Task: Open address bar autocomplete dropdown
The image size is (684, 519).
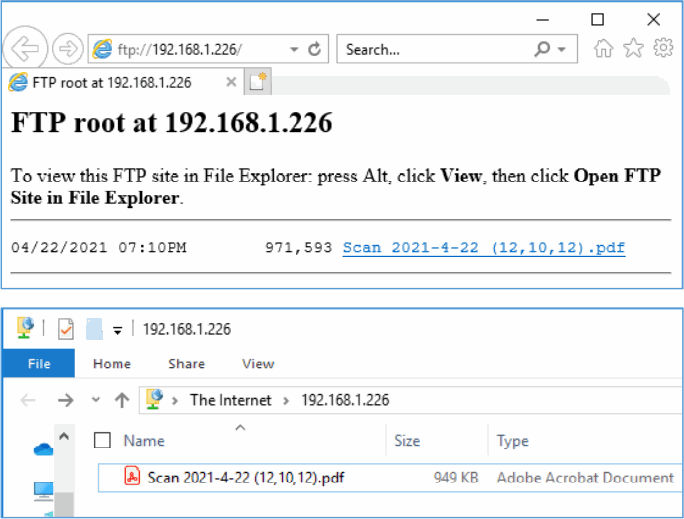Action: (294, 49)
